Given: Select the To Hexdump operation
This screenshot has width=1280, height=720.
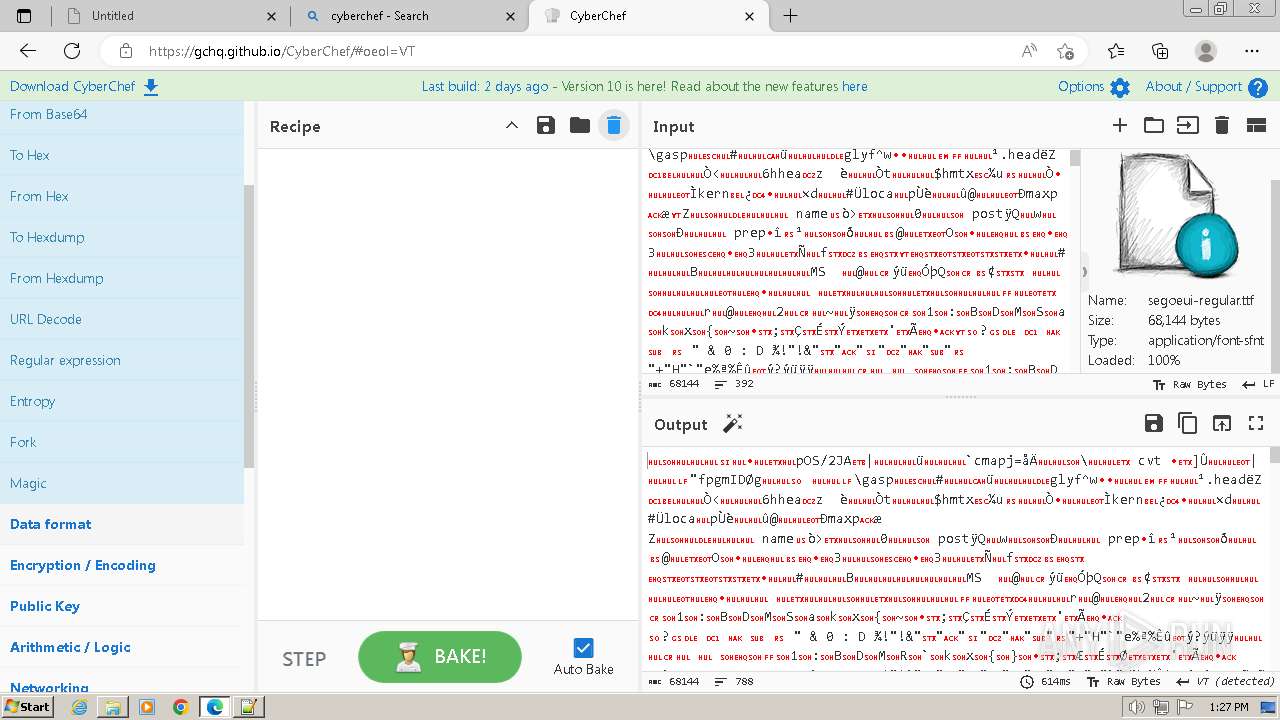Looking at the screenshot, I should click(122, 237).
